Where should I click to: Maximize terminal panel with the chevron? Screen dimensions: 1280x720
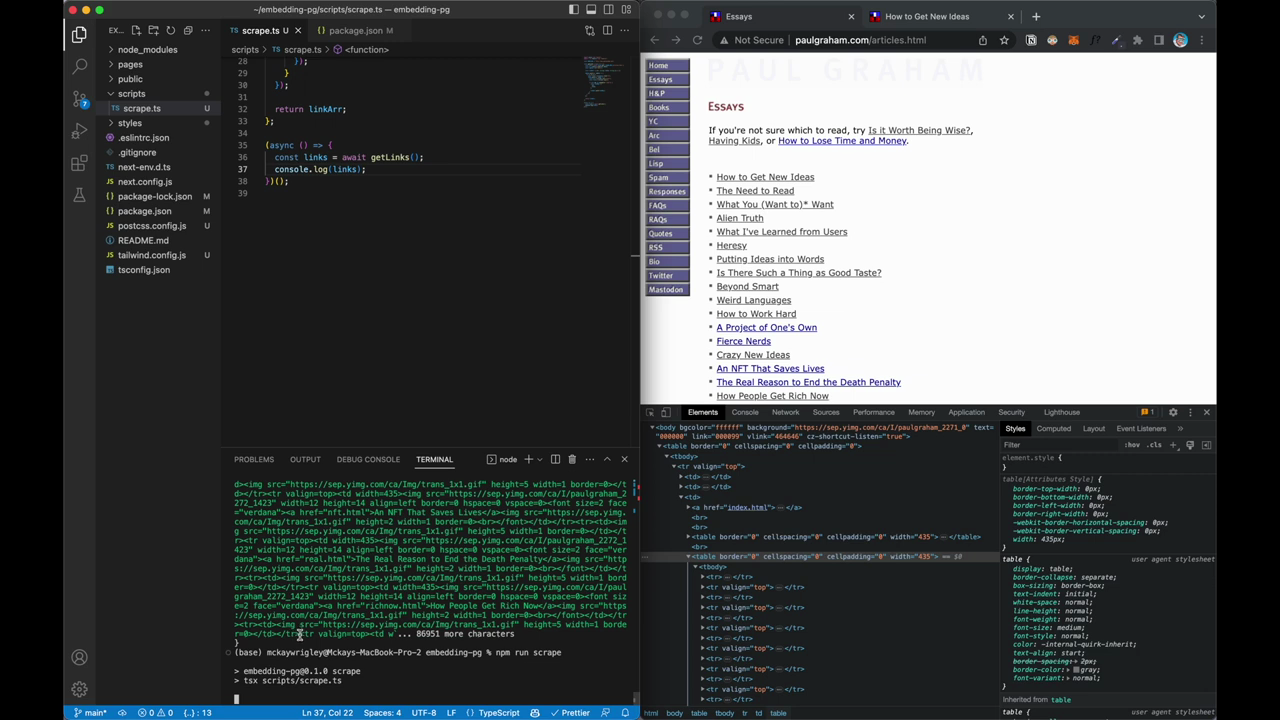[606, 459]
